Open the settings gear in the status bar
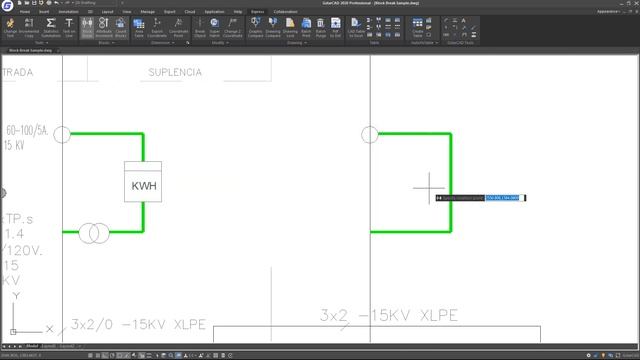This screenshot has width=640, height=360. pyautogui.click(x=588, y=356)
